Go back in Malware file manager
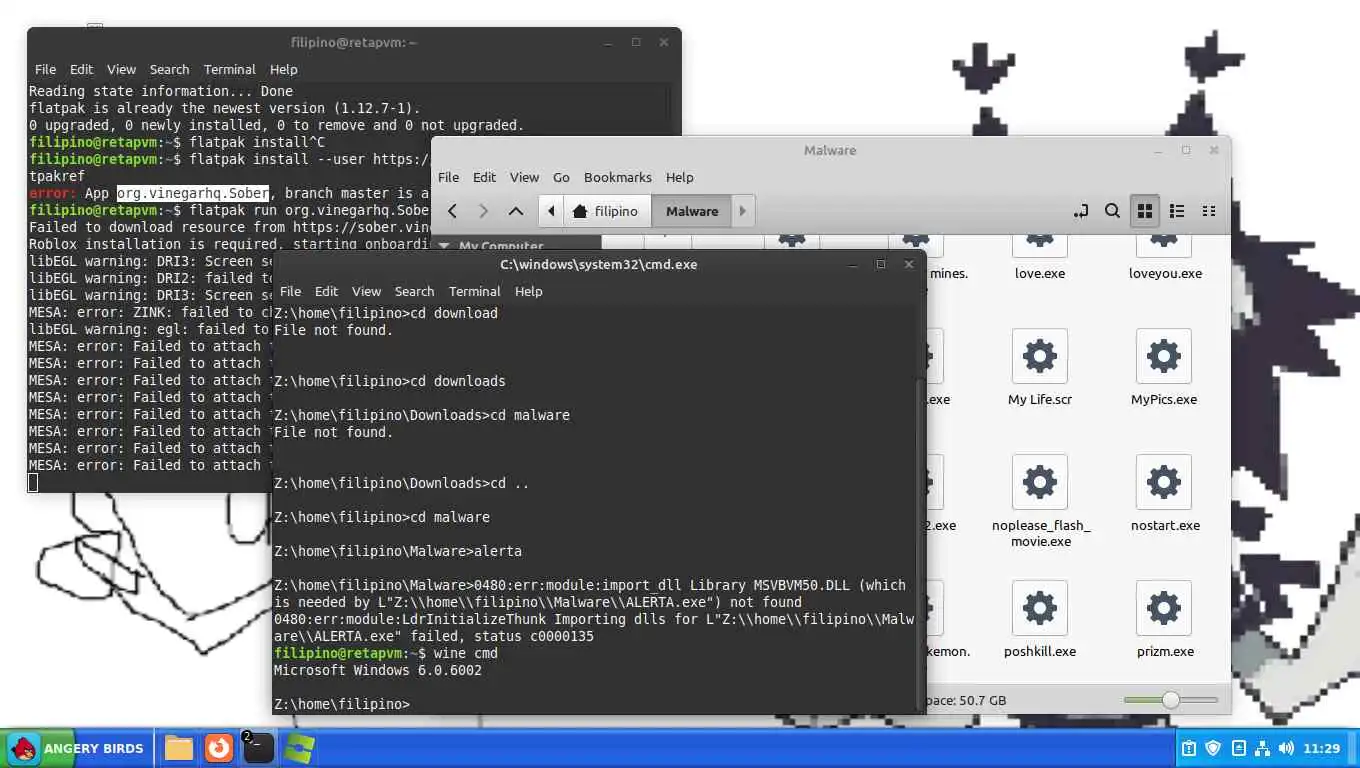 [x=452, y=211]
